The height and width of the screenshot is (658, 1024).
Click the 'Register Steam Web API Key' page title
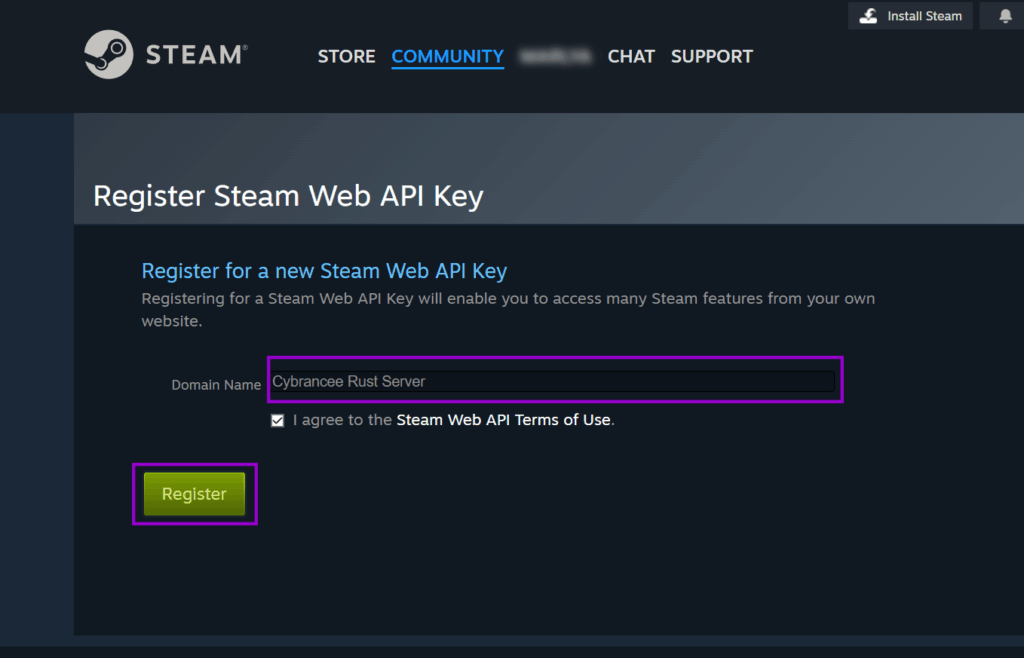[x=288, y=196]
